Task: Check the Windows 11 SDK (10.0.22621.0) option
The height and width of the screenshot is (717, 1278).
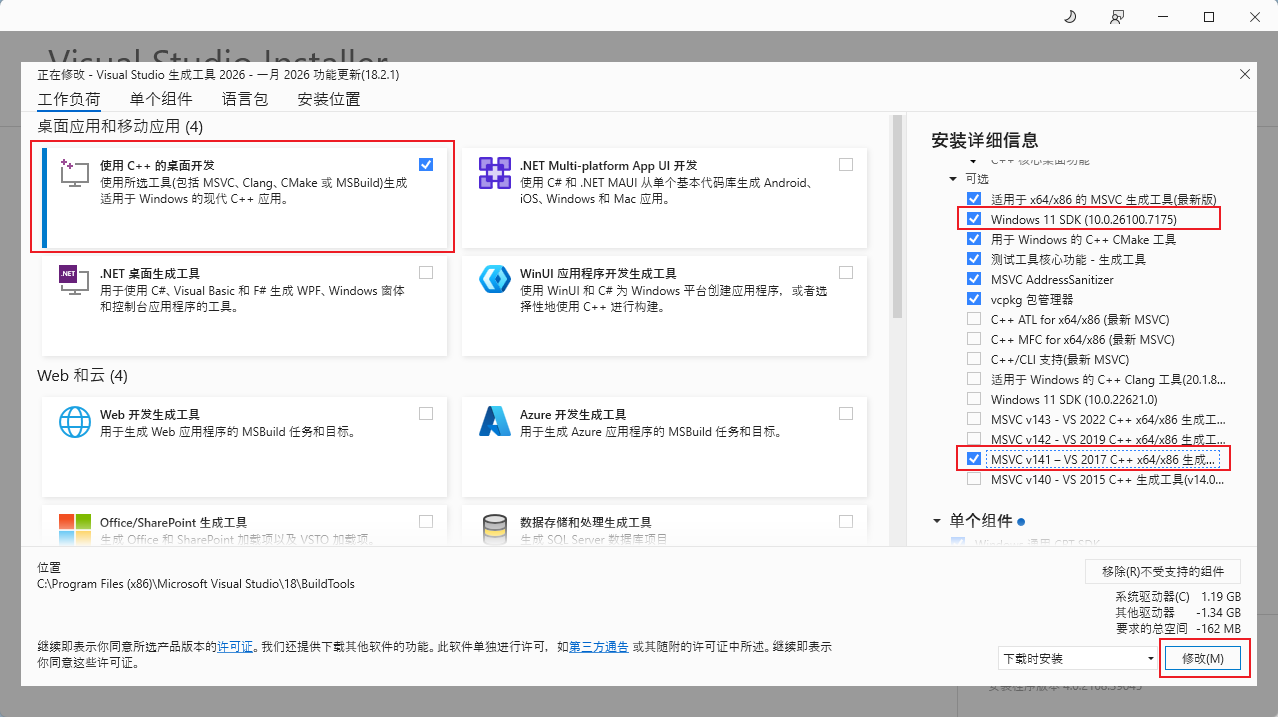Action: point(974,399)
